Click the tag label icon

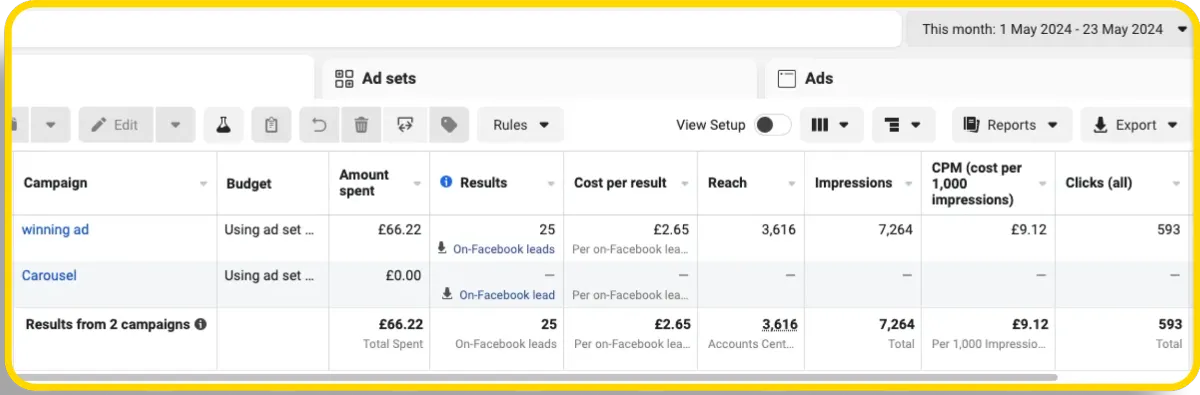pyautogui.click(x=449, y=125)
